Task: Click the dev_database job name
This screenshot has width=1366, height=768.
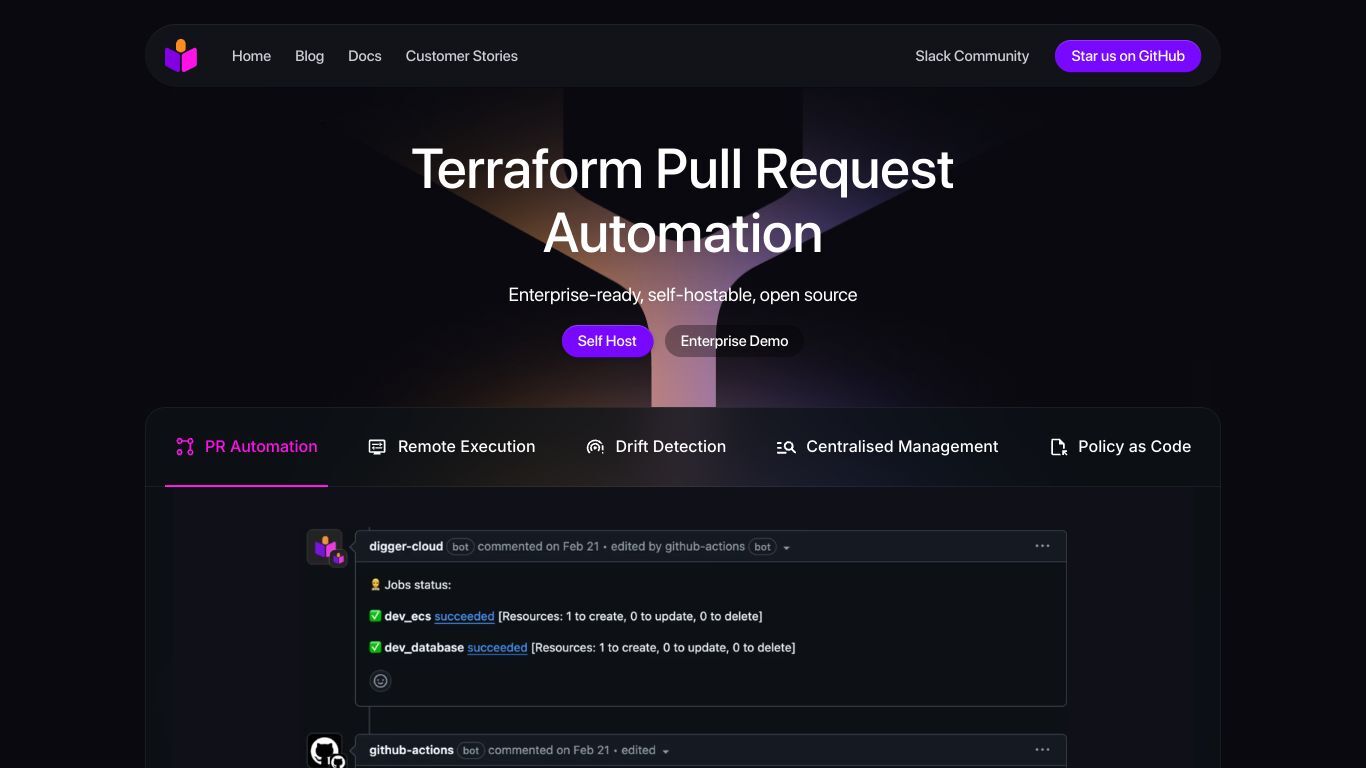Action: (x=424, y=647)
